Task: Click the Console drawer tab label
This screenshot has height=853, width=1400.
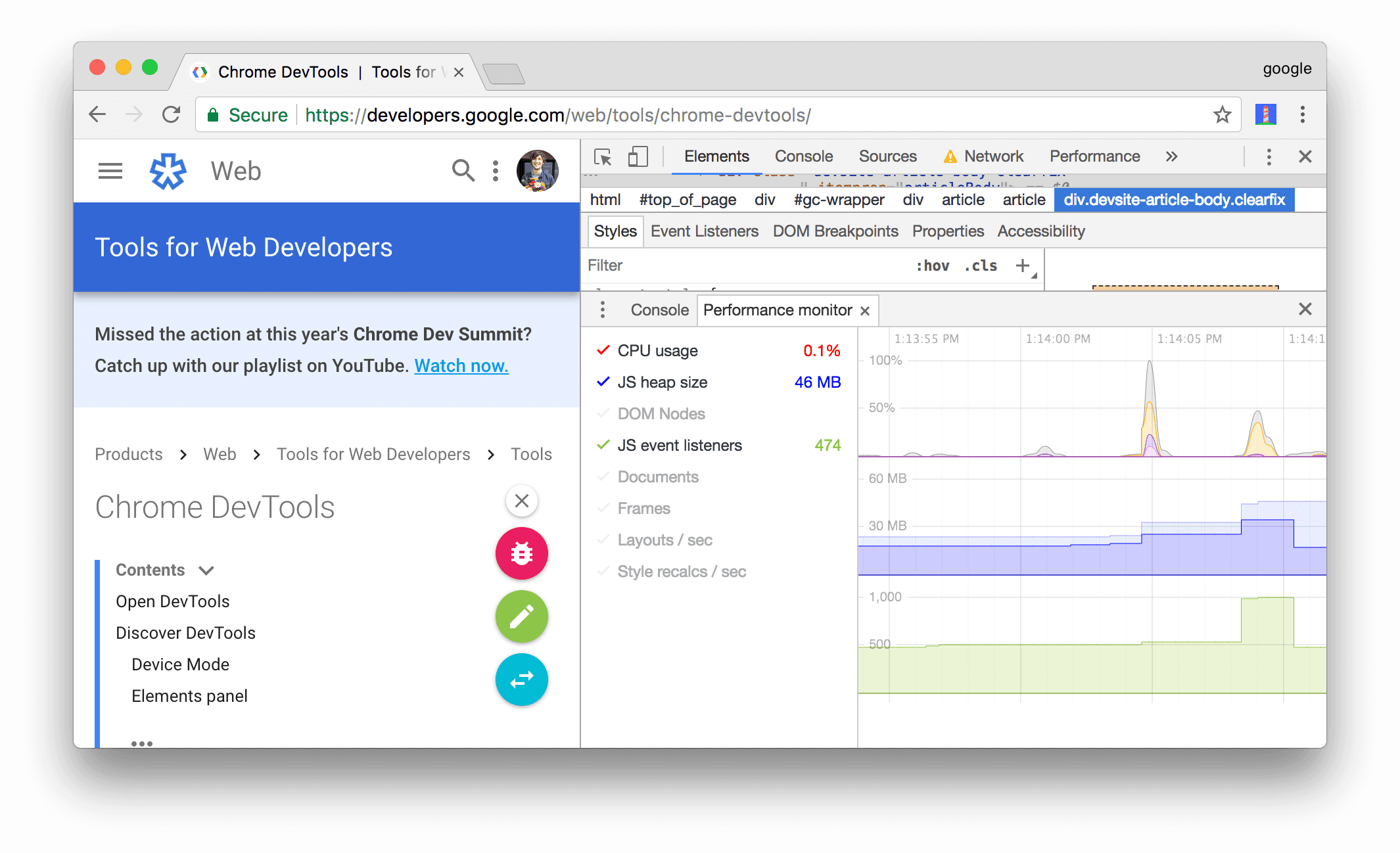Action: (x=659, y=310)
